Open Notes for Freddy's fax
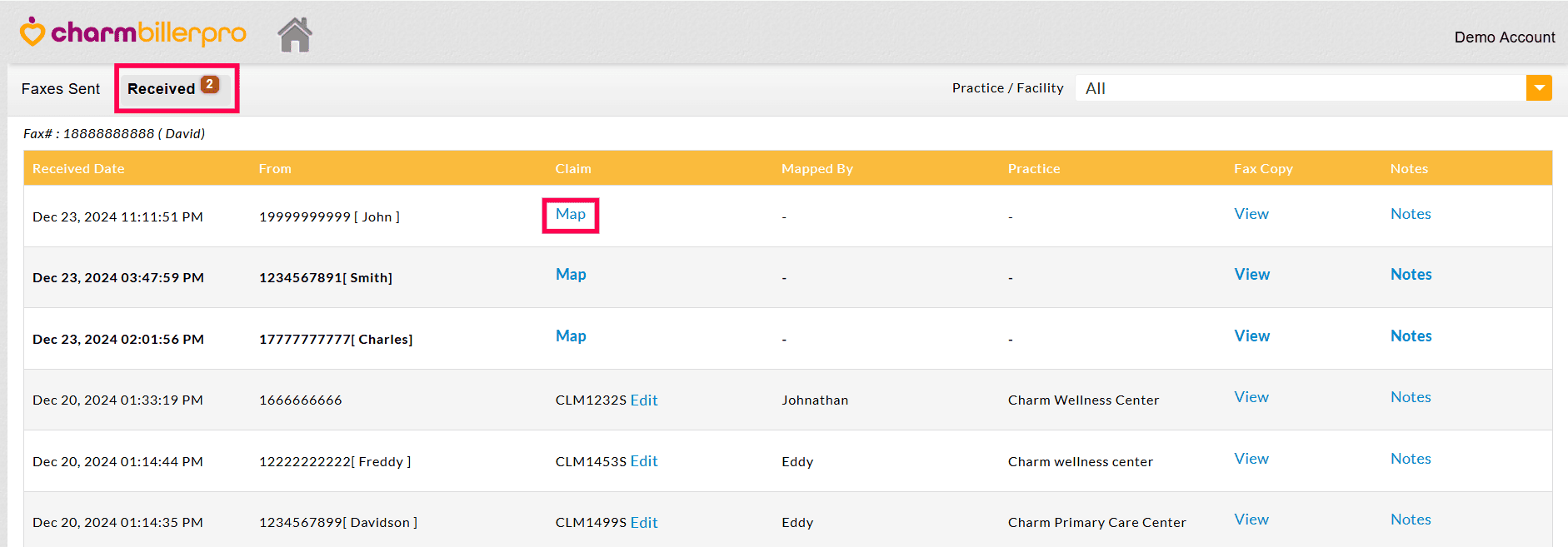Viewport: 1568px width, 547px height. (1411, 459)
